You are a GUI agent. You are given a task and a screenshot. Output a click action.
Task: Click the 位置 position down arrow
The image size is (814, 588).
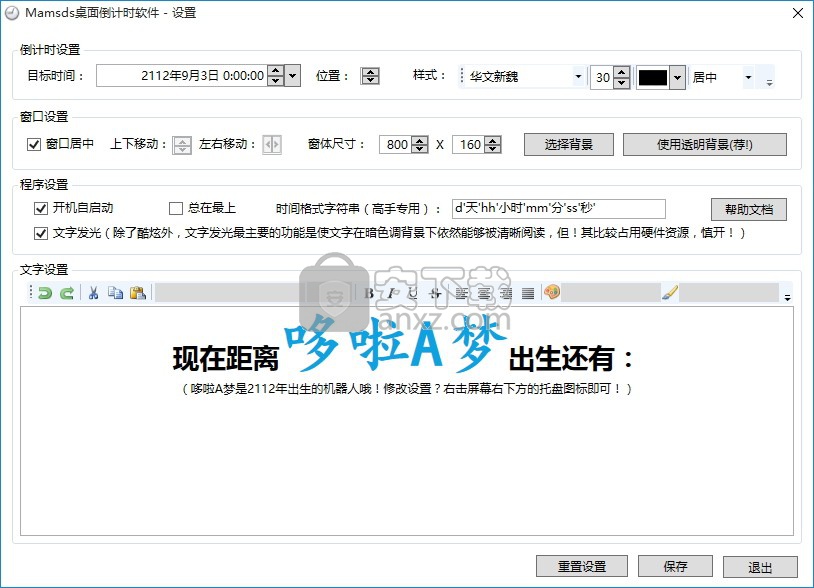pos(370,80)
